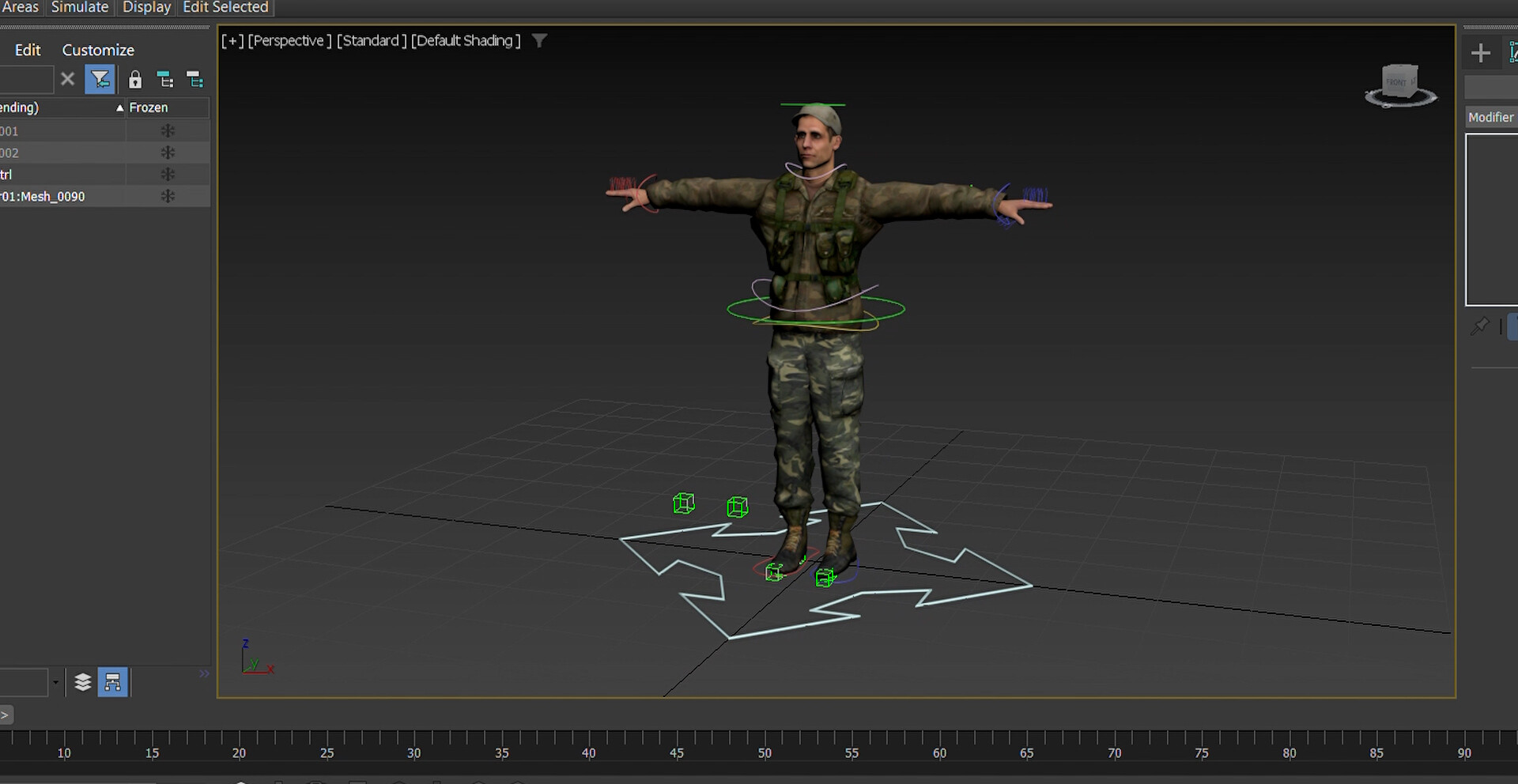The height and width of the screenshot is (784, 1518).
Task: Click the name column sort arrow header
Action: pyautogui.click(x=119, y=107)
